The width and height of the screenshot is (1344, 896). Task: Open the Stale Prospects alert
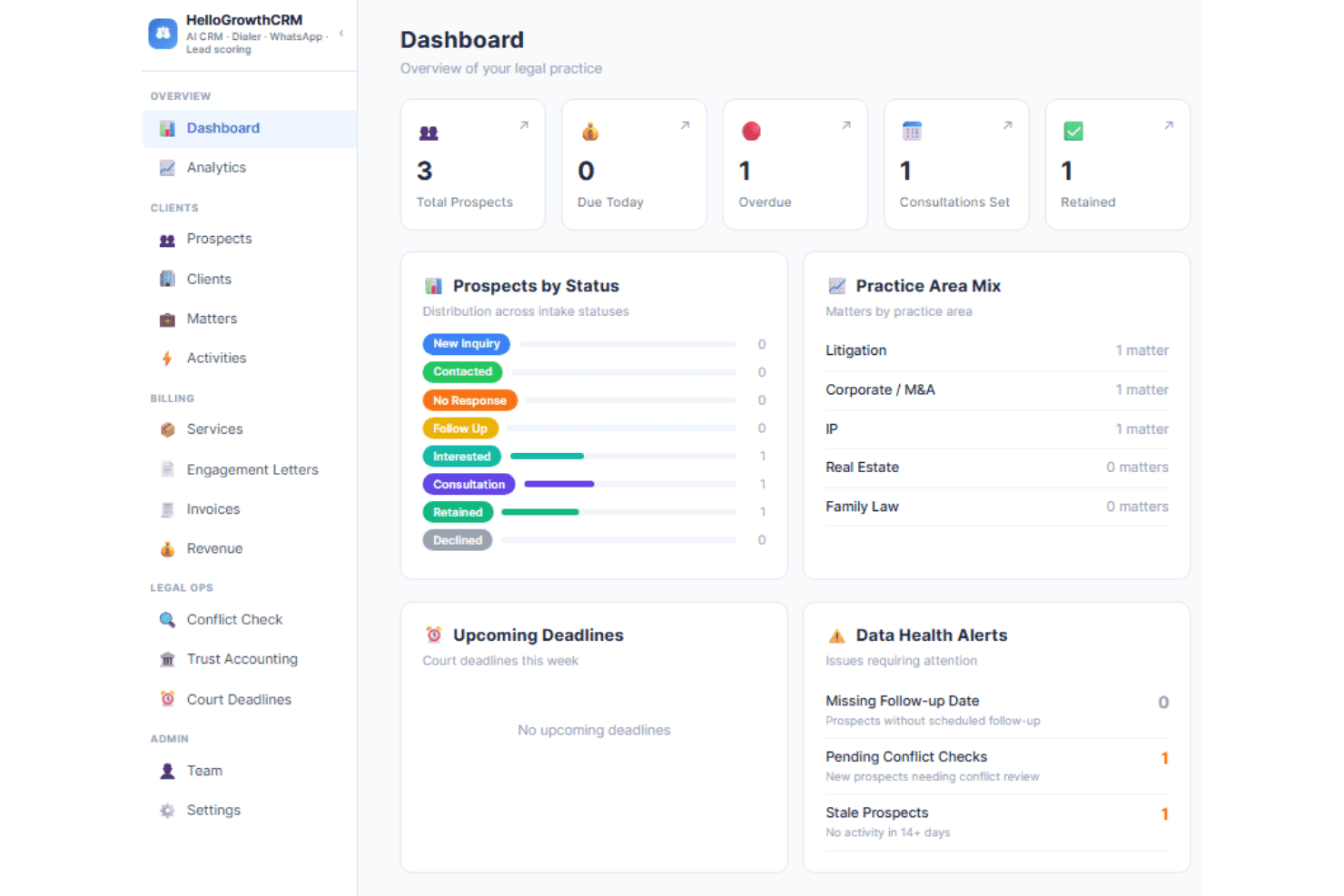(x=997, y=822)
